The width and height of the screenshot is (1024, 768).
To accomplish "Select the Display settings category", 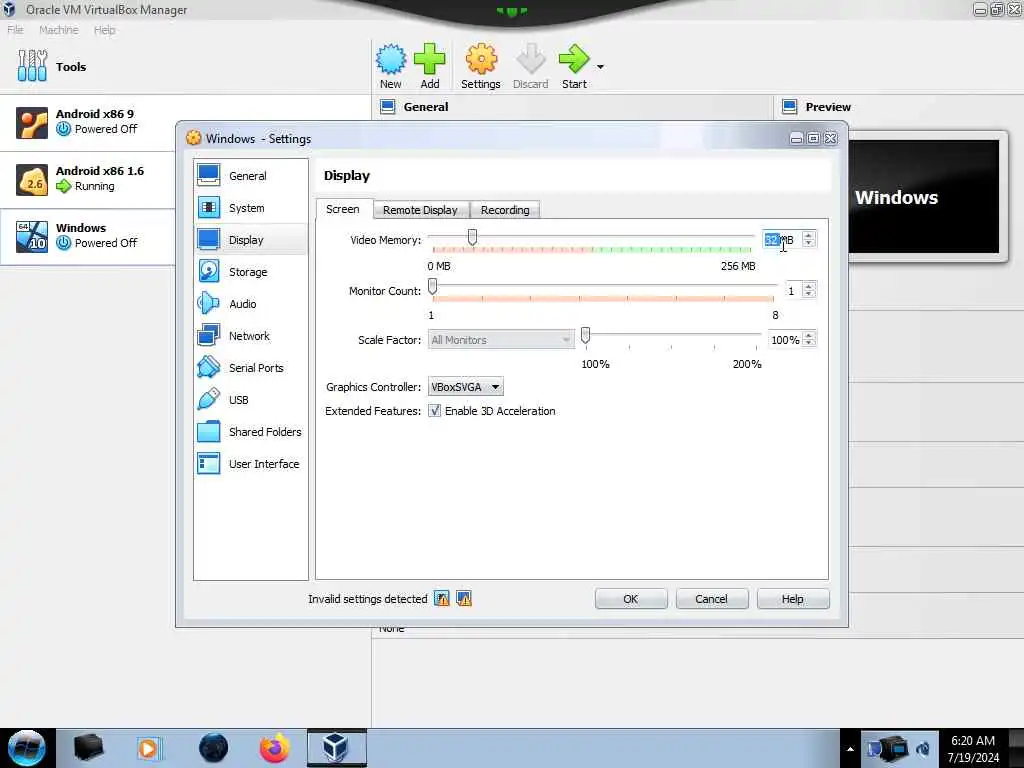I will [251, 240].
